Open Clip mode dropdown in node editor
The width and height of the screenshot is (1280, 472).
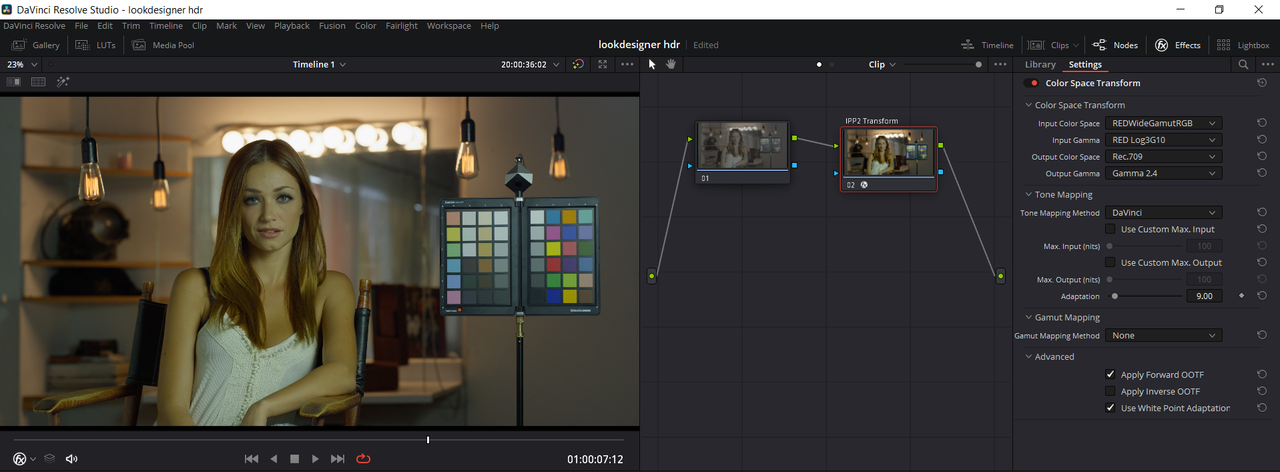tap(882, 64)
